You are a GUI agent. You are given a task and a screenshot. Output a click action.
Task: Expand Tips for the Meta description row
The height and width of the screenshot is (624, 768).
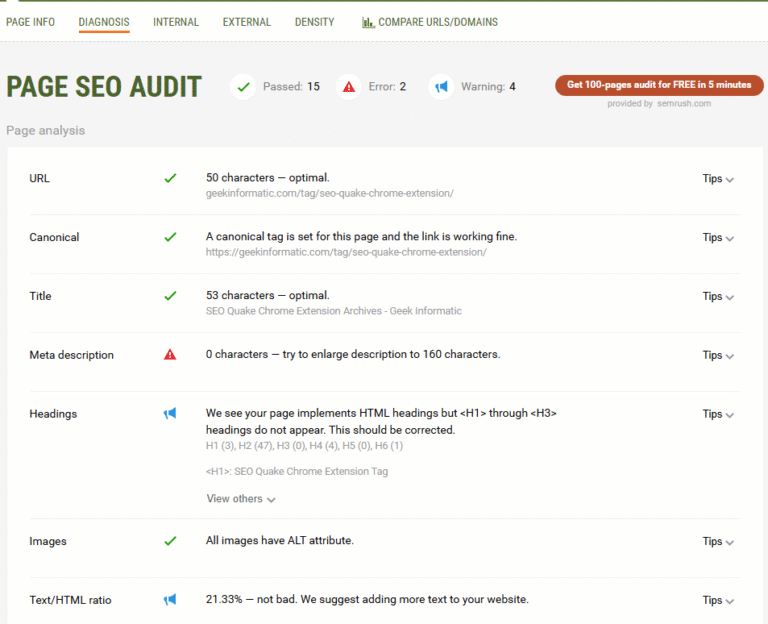718,355
